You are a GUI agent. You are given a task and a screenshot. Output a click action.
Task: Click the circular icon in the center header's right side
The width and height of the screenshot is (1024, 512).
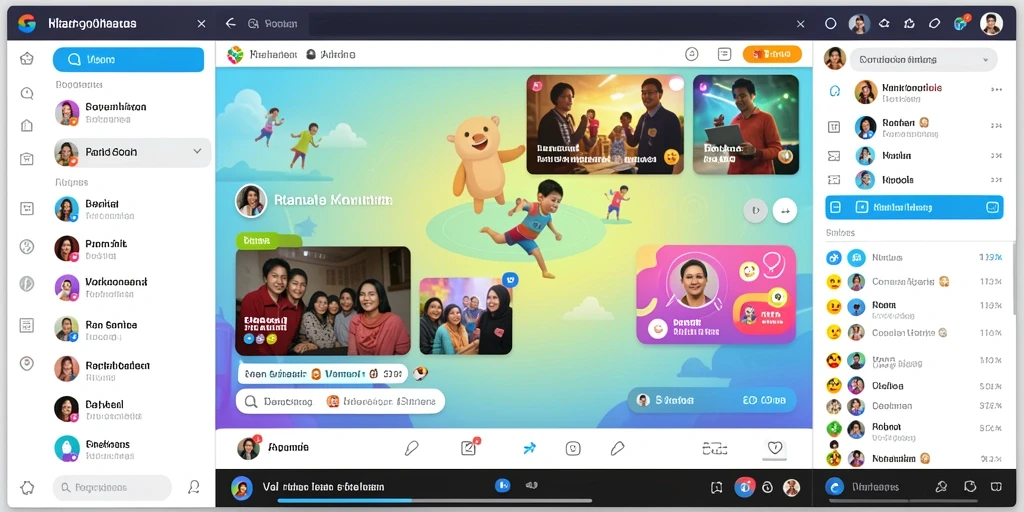(692, 54)
